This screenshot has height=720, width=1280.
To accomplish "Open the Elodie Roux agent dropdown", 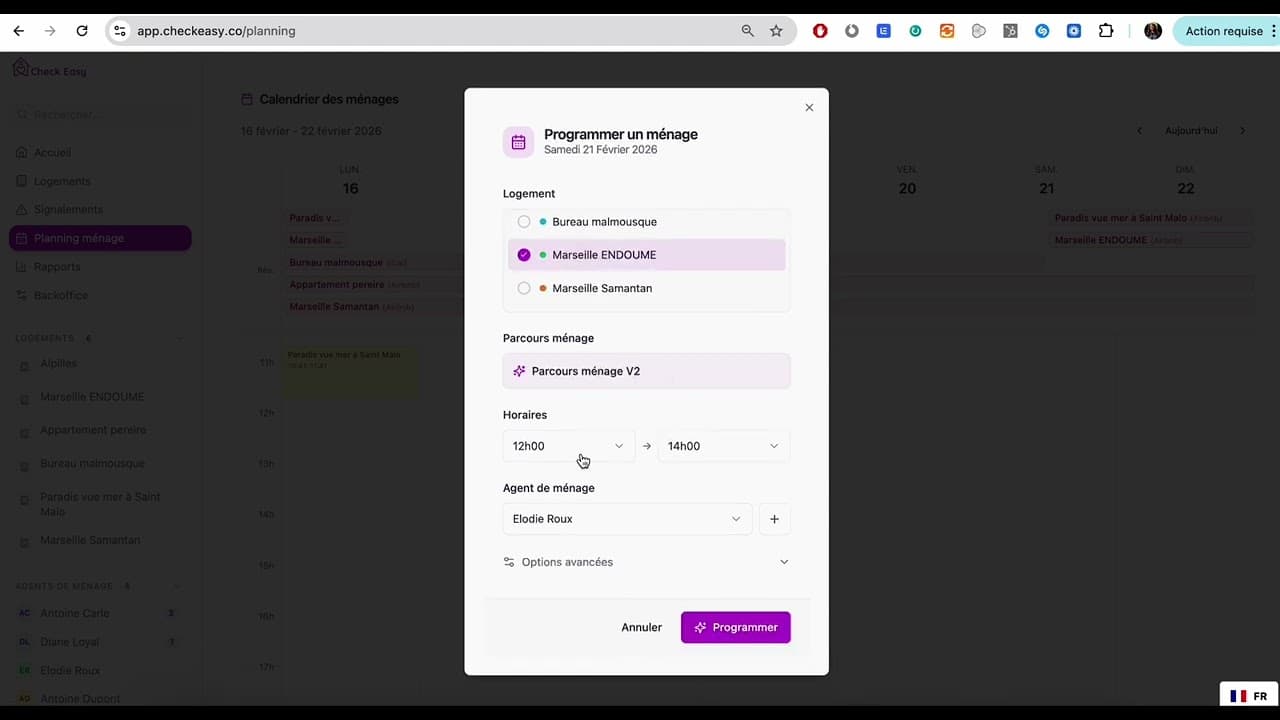I will pos(627,519).
